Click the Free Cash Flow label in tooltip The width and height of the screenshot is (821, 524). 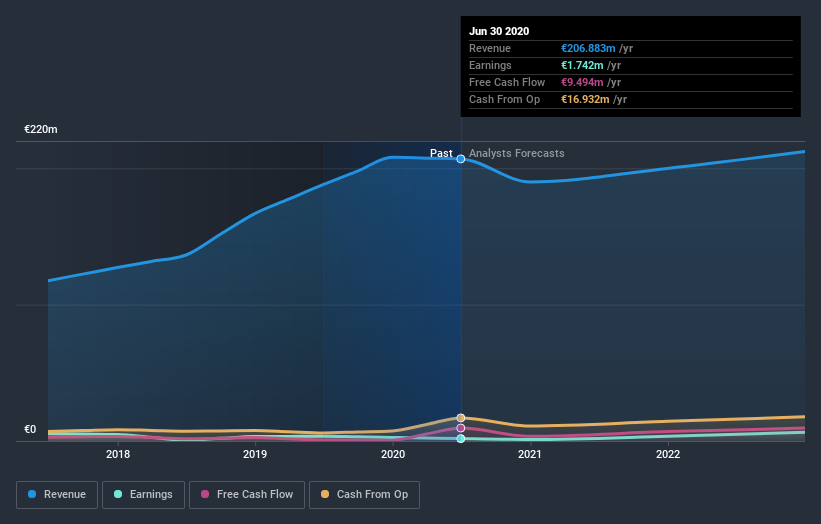point(507,82)
